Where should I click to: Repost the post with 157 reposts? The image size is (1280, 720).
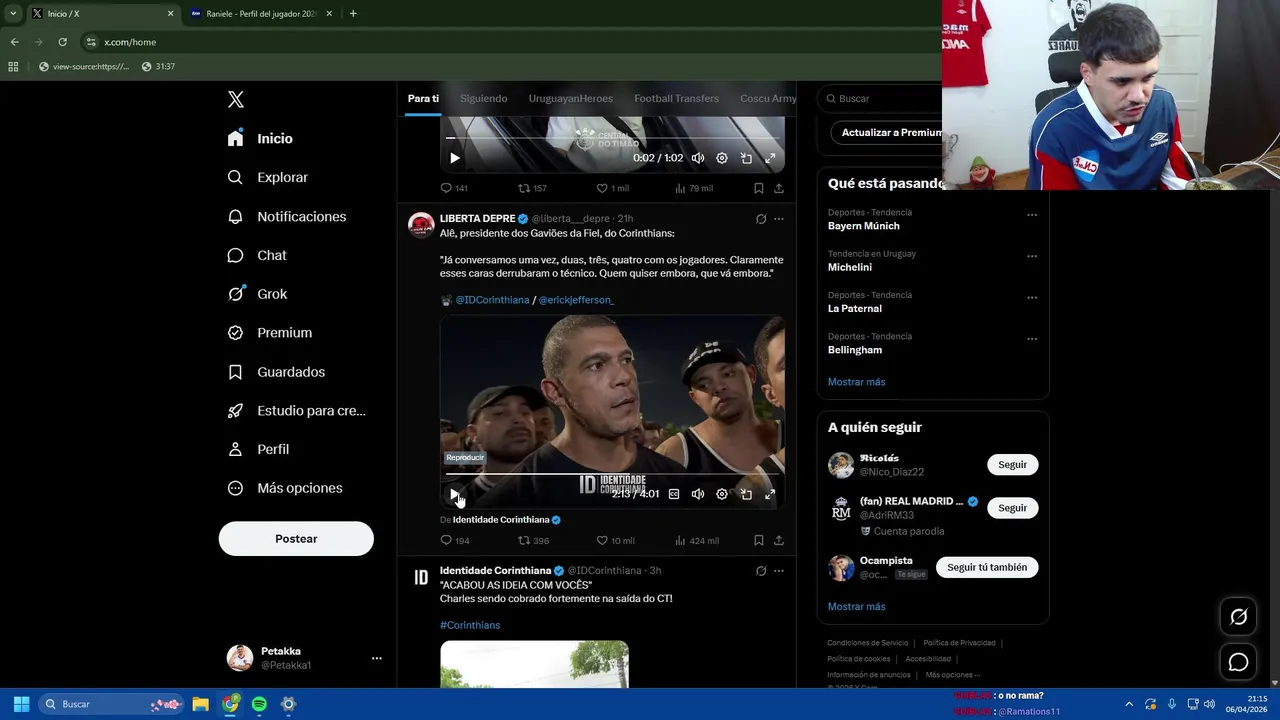tap(532, 188)
